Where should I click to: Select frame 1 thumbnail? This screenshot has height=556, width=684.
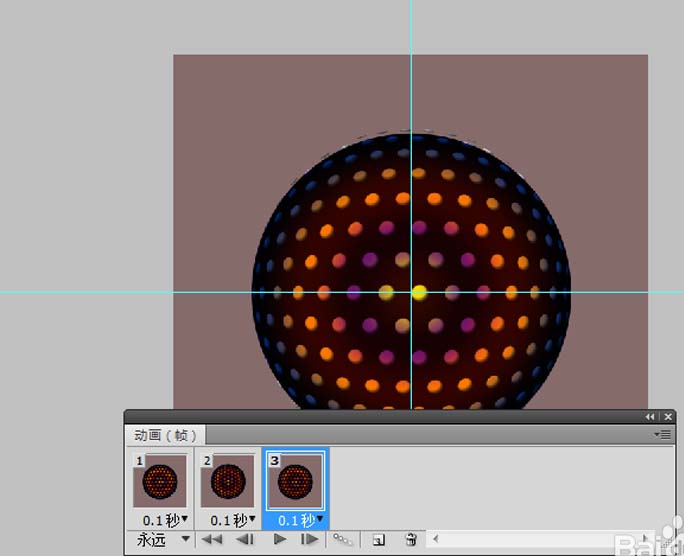pyautogui.click(x=160, y=482)
